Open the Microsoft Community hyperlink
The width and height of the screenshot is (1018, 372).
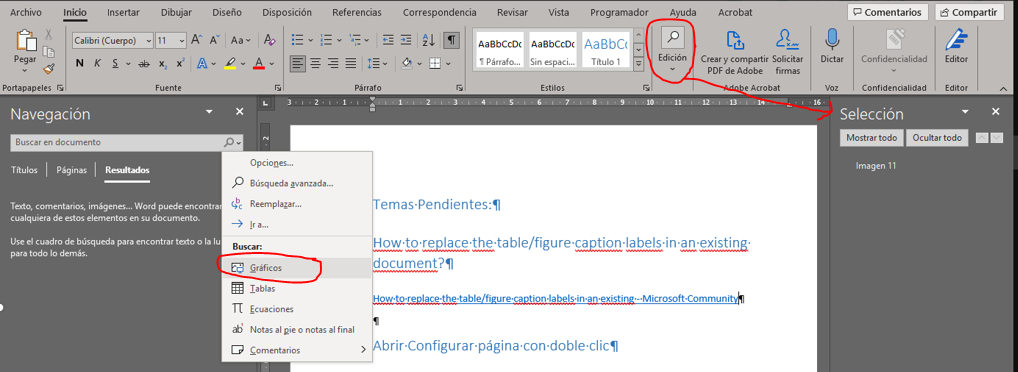pyautogui.click(x=556, y=298)
